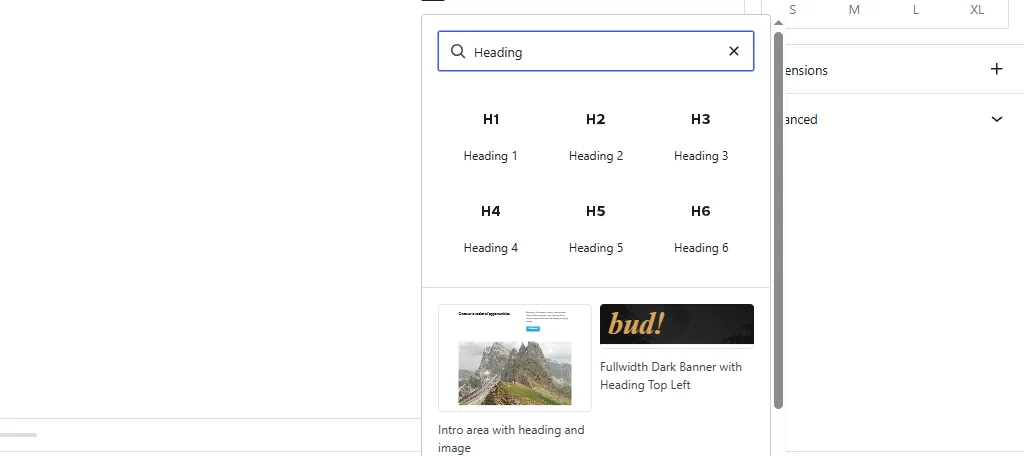The height and width of the screenshot is (456, 1024).
Task: Select Intro area with heading and image pattern
Action: [x=515, y=358]
